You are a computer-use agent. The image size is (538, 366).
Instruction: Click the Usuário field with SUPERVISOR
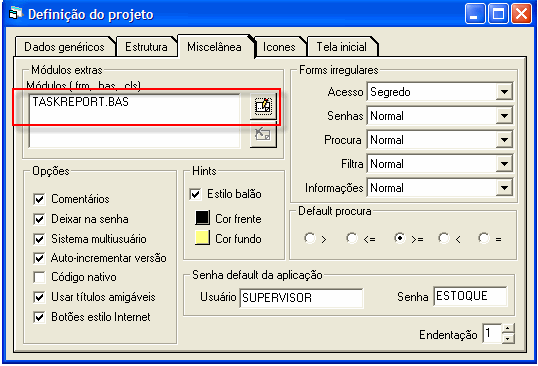301,298
